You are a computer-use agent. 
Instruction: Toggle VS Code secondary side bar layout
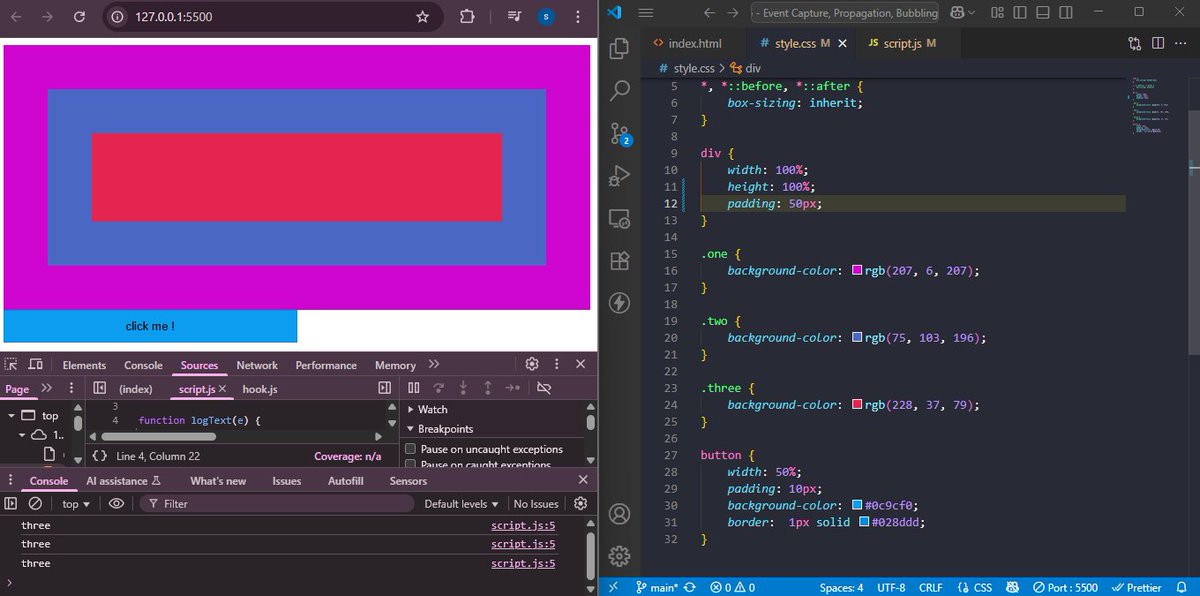pyautogui.click(x=1066, y=12)
